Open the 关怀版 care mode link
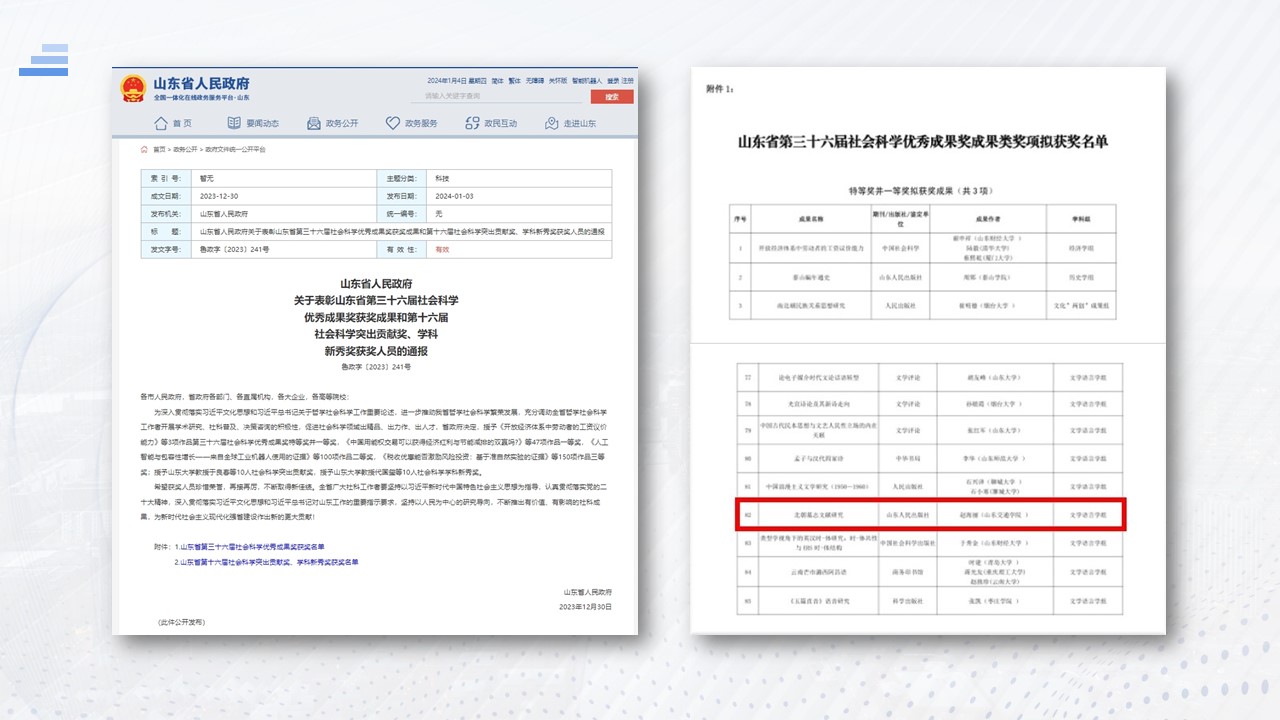This screenshot has width=1280, height=720. pyautogui.click(x=558, y=80)
